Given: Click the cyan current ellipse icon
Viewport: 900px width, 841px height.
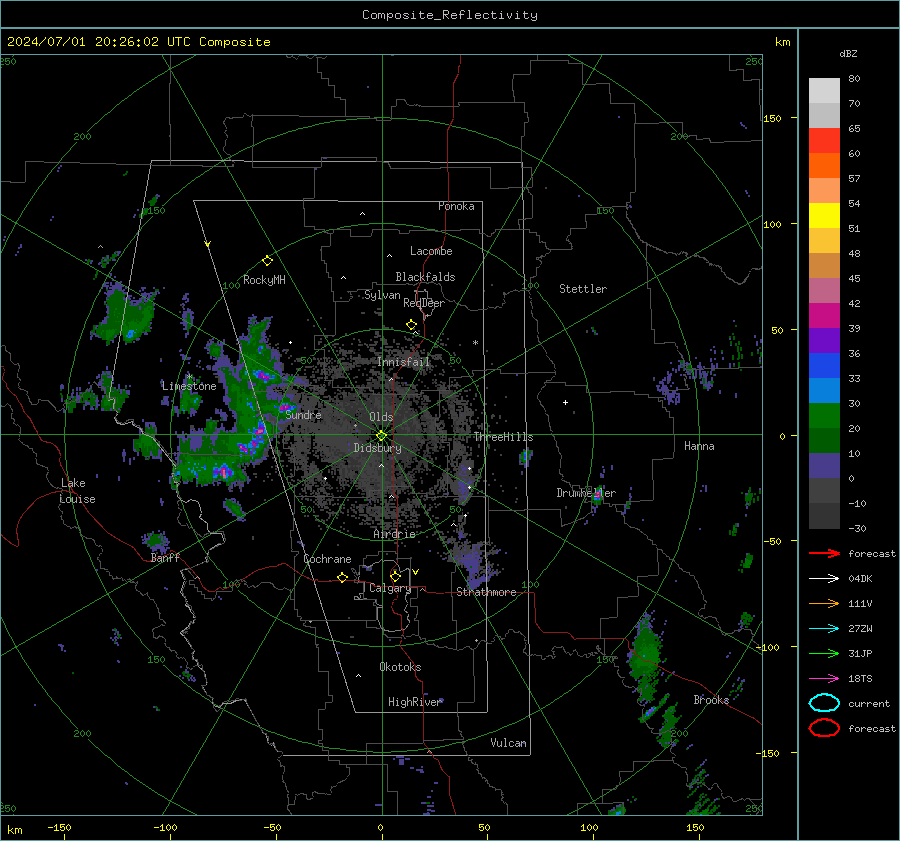Looking at the screenshot, I should 824,703.
